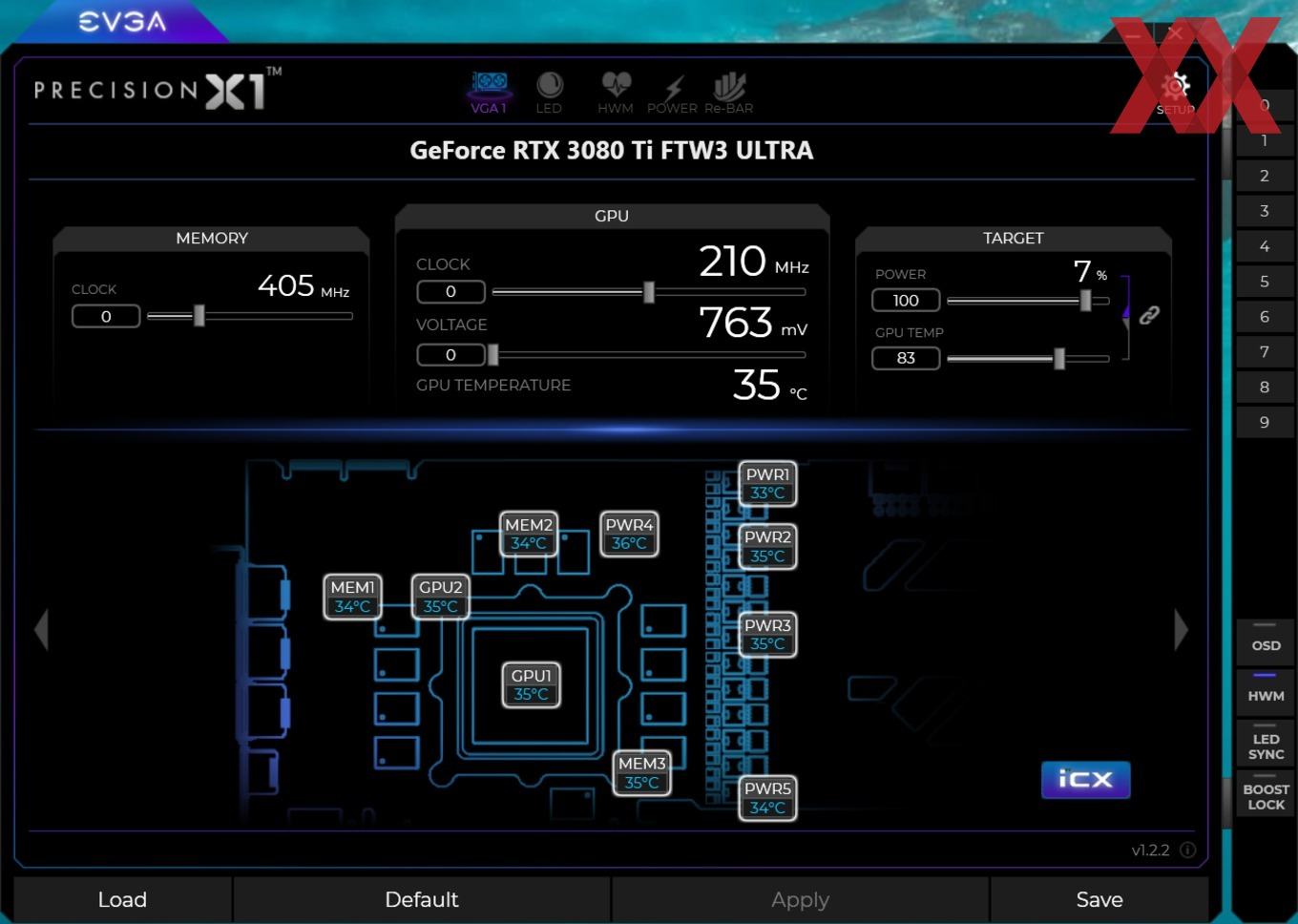The image size is (1298, 924).
Task: Toggle LED SYNC
Action: click(x=1266, y=743)
